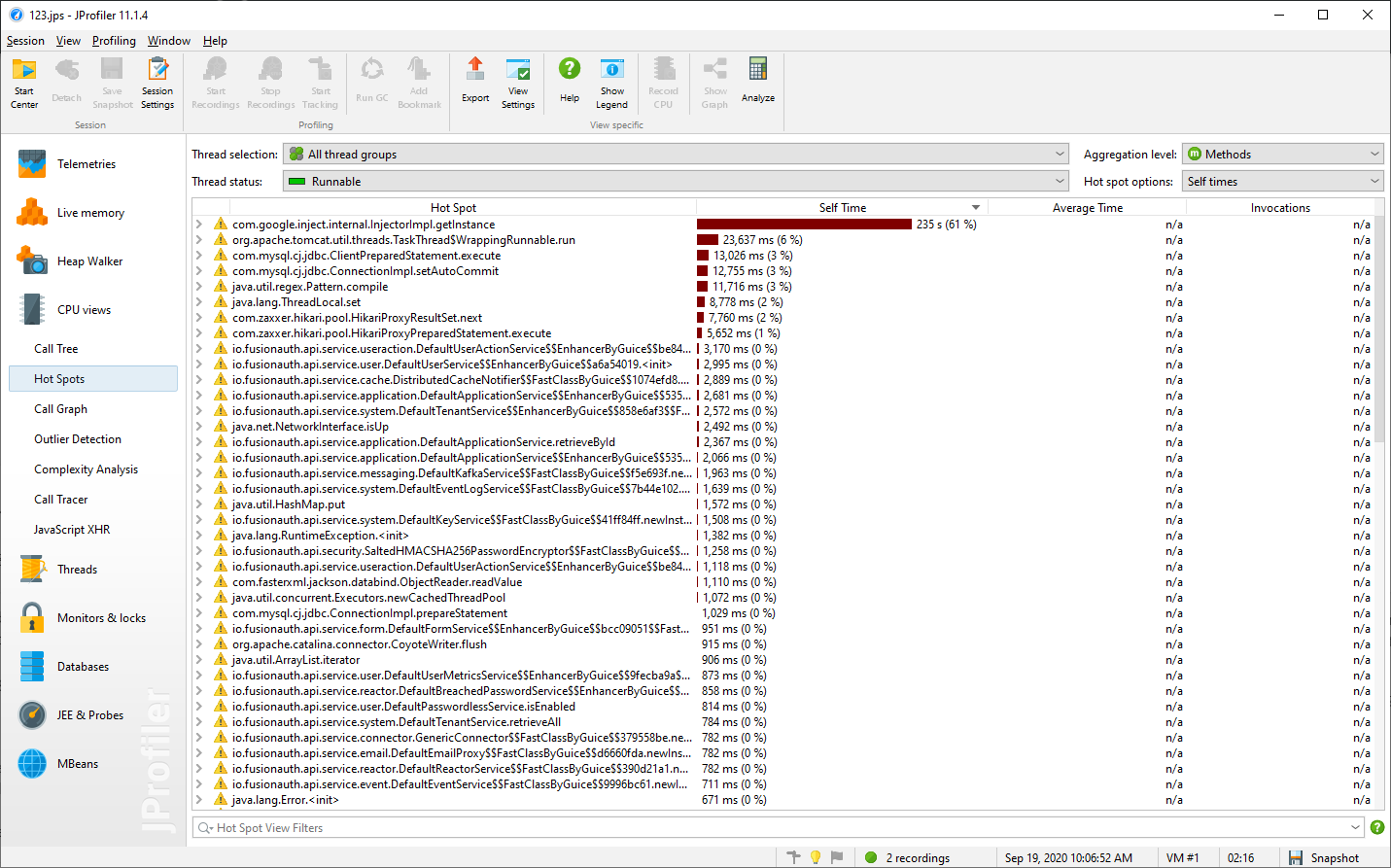Select the Call Graph view
Screen dimensions: 1391x868
click(60, 409)
